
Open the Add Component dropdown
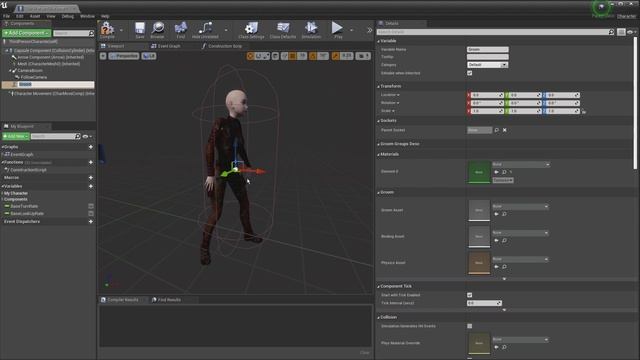coord(27,33)
